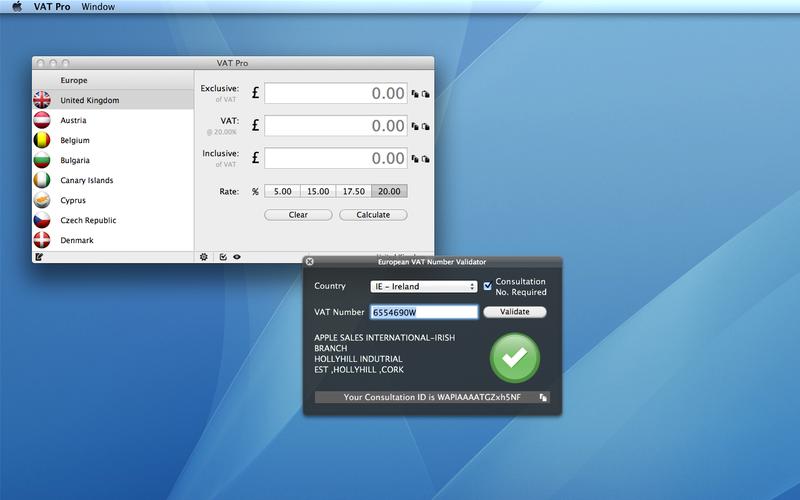Select the 15.00 percent rate
The height and width of the screenshot is (500, 800).
coord(318,191)
